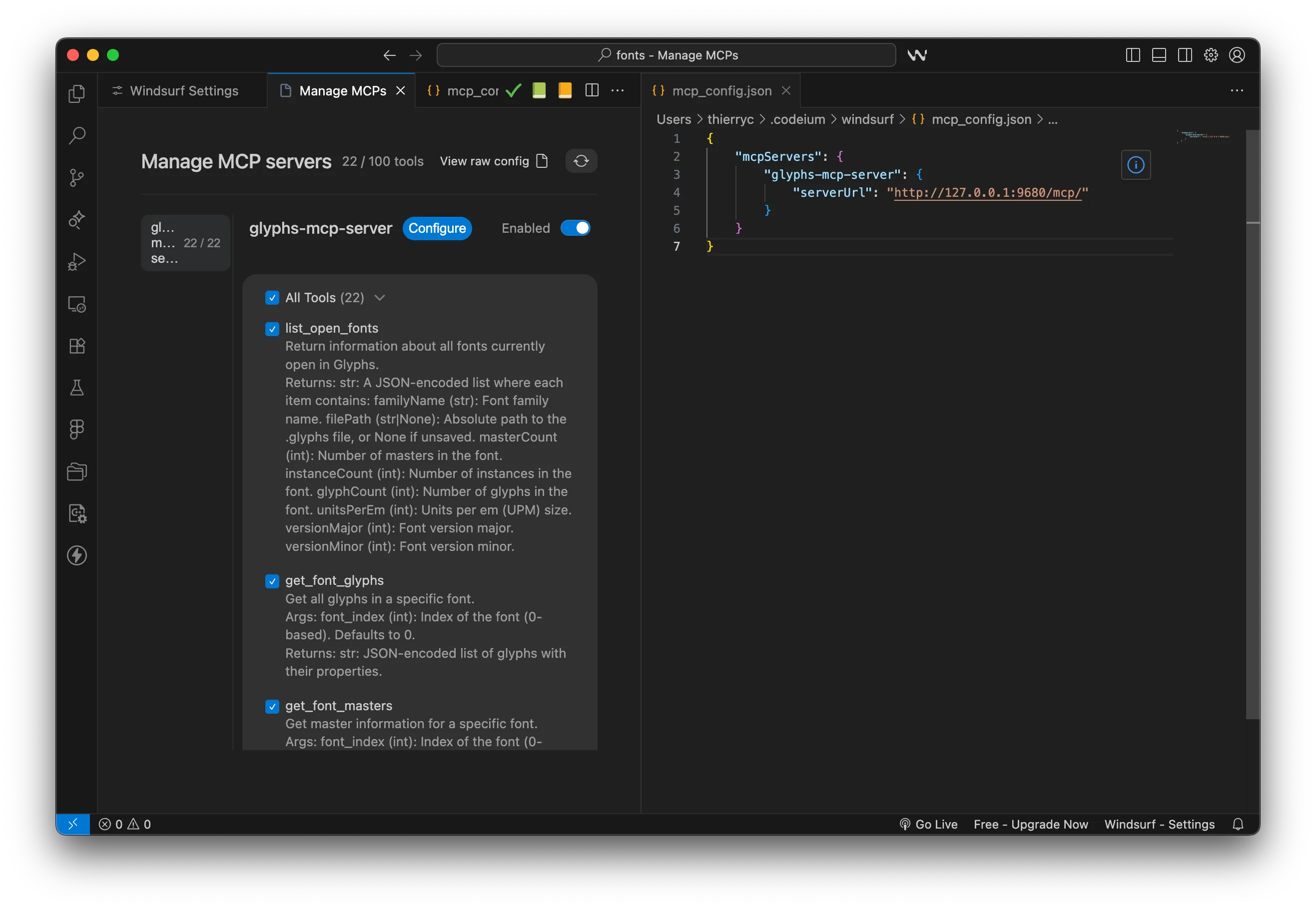Open the editor group more actions menu
This screenshot has height=909, width=1316.
(618, 90)
